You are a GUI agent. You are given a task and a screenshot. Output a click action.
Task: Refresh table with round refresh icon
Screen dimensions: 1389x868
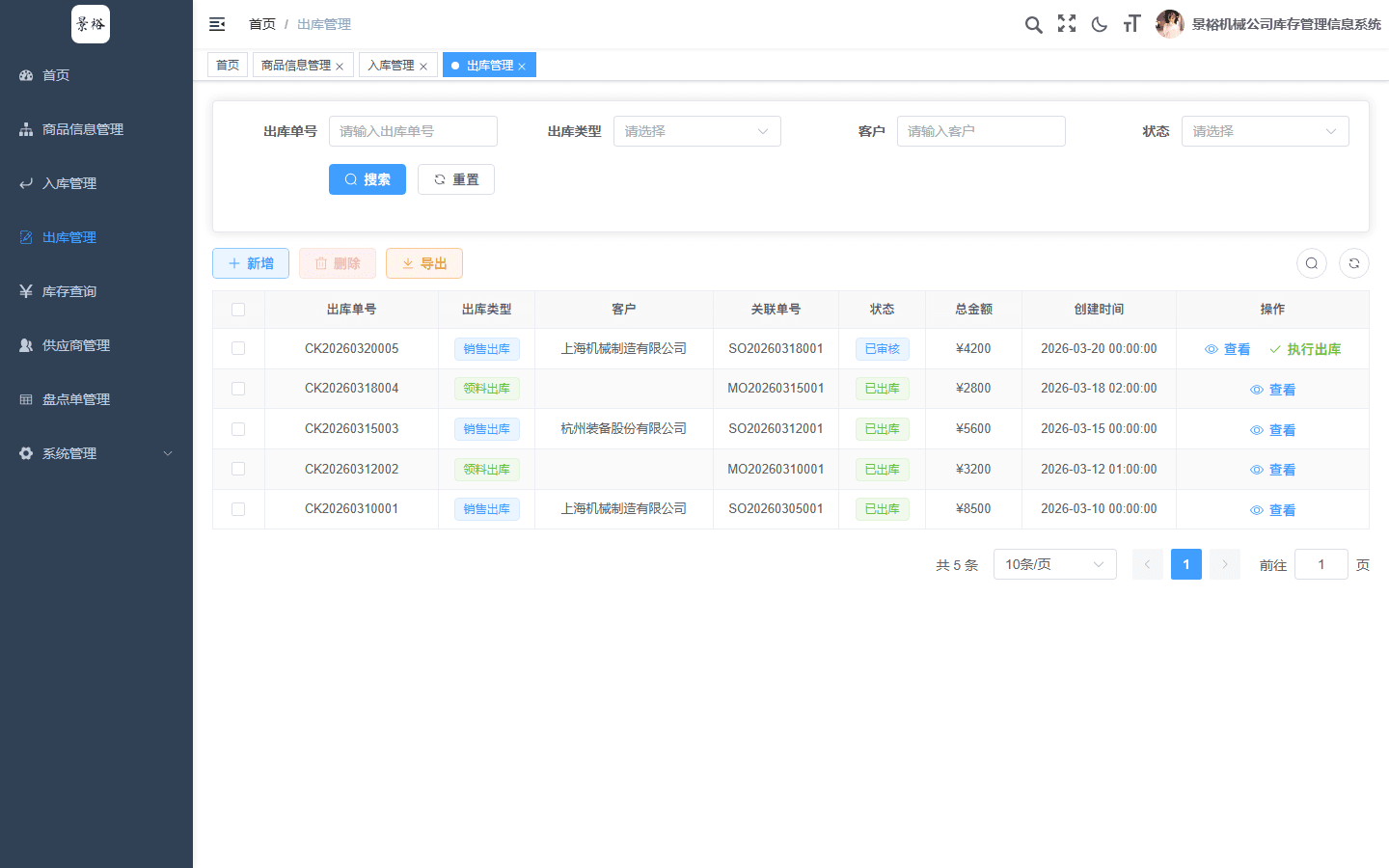[x=1354, y=263]
